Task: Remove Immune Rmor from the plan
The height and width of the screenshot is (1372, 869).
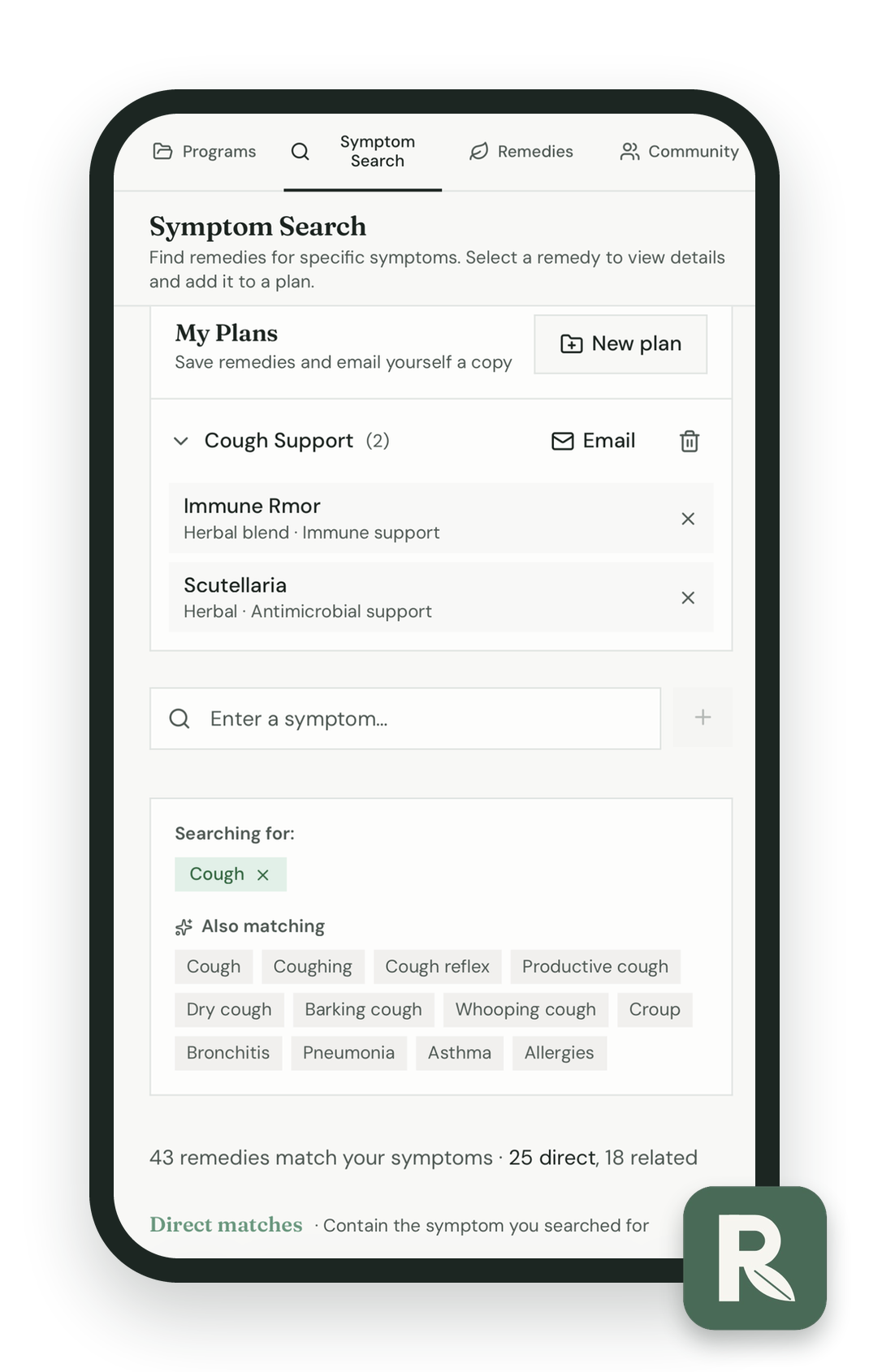Action: [688, 519]
